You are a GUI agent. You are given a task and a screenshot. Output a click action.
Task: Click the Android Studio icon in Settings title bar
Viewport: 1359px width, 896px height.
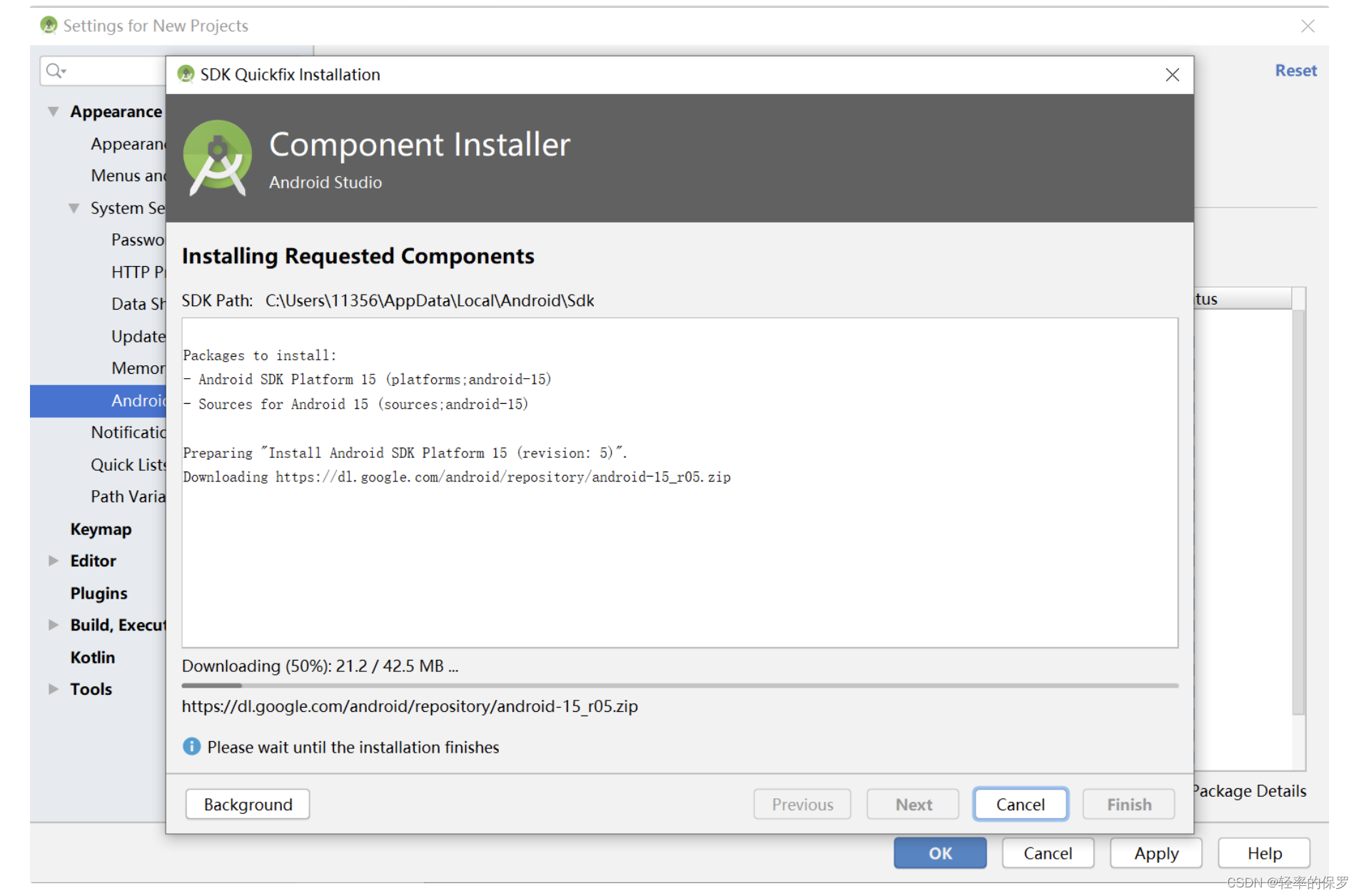click(49, 26)
